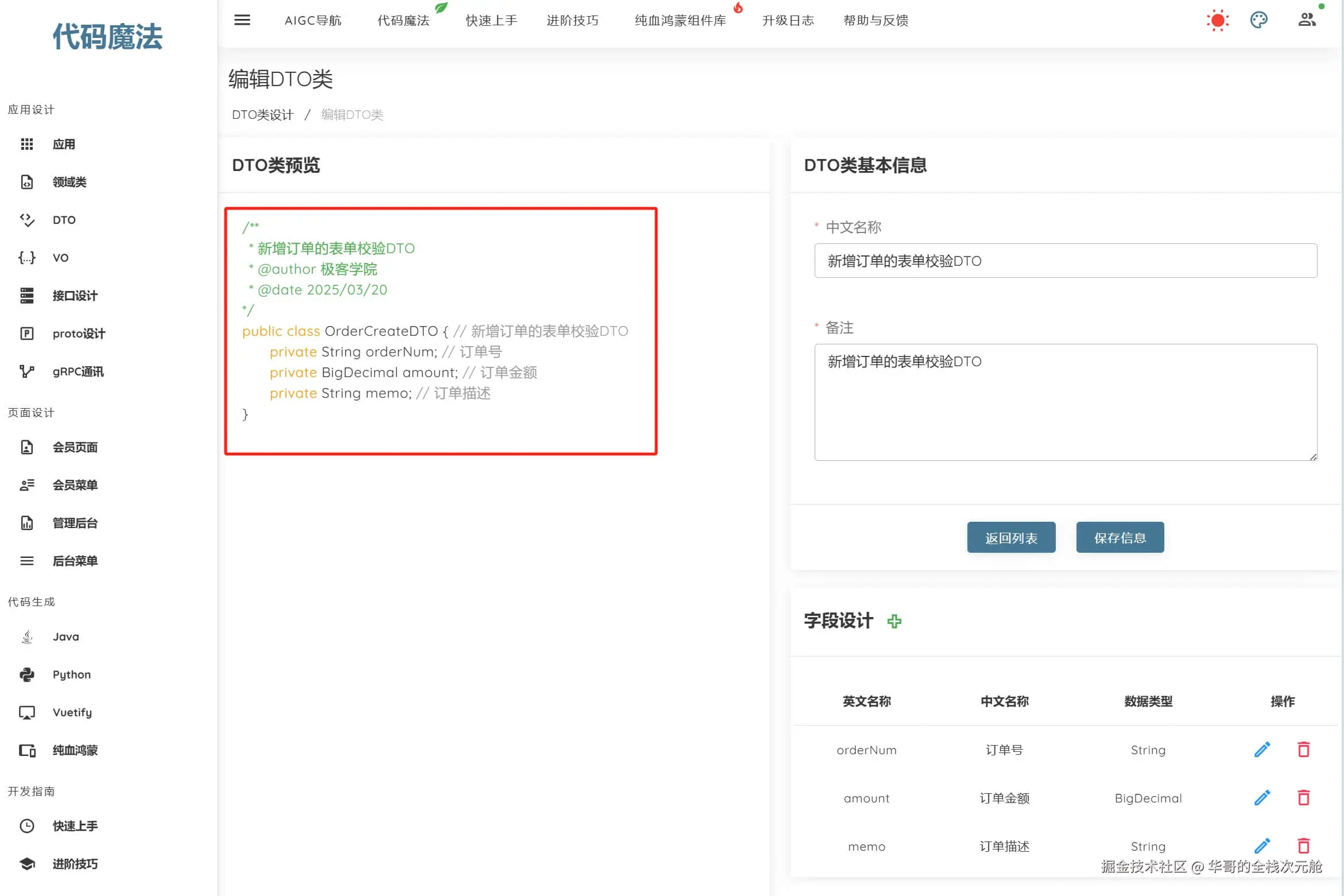
Task: Go to the DTO类设计 breadcrumb link
Action: point(262,115)
